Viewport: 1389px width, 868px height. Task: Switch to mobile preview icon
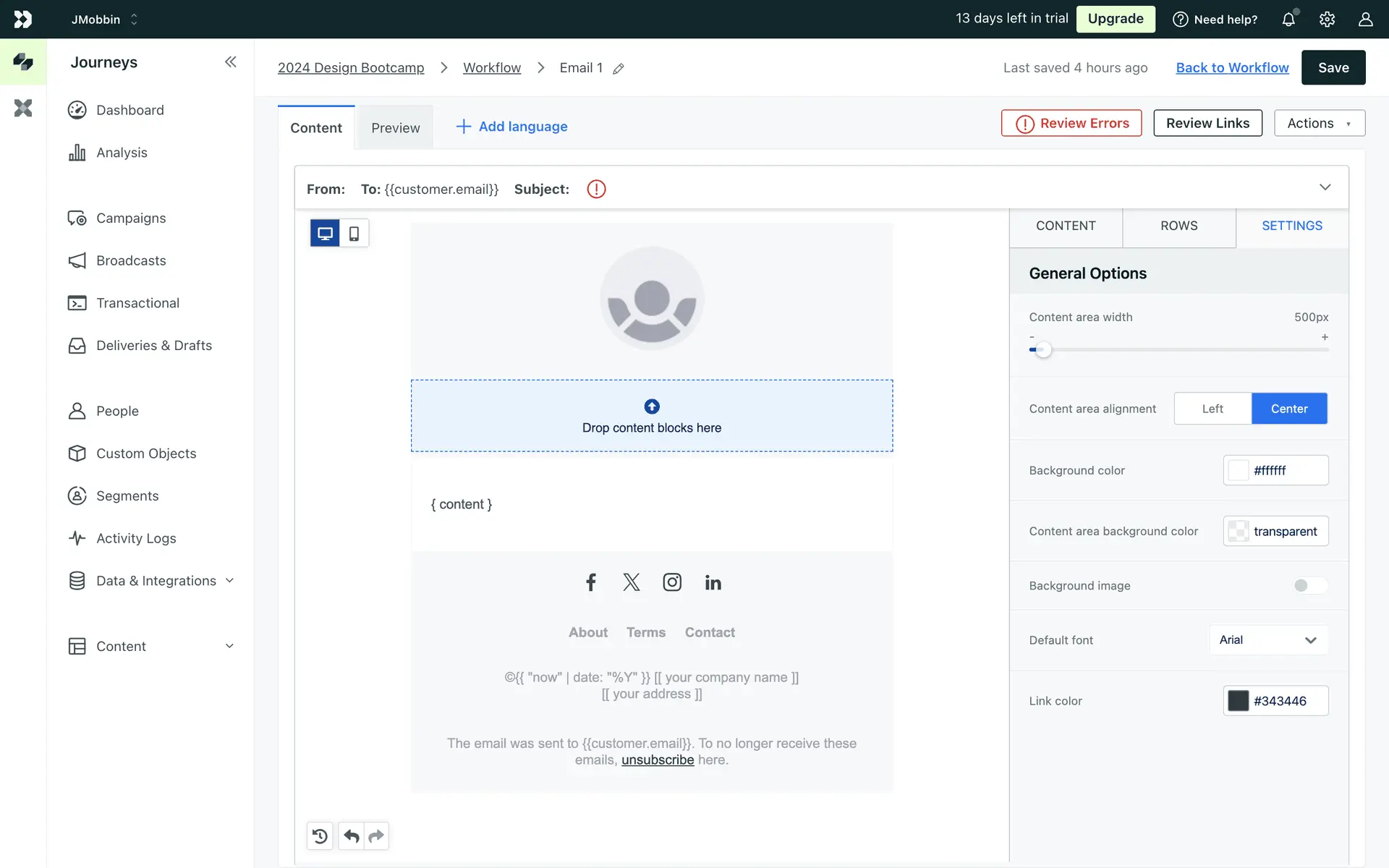tap(354, 234)
